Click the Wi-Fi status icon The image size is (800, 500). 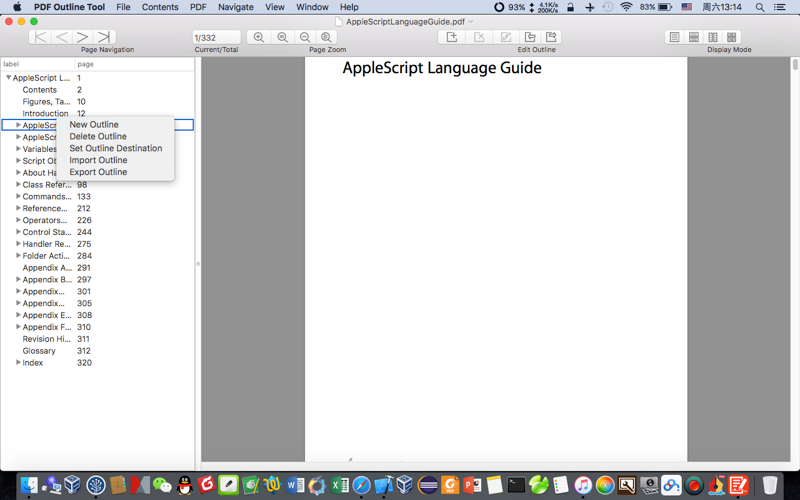tap(626, 7)
